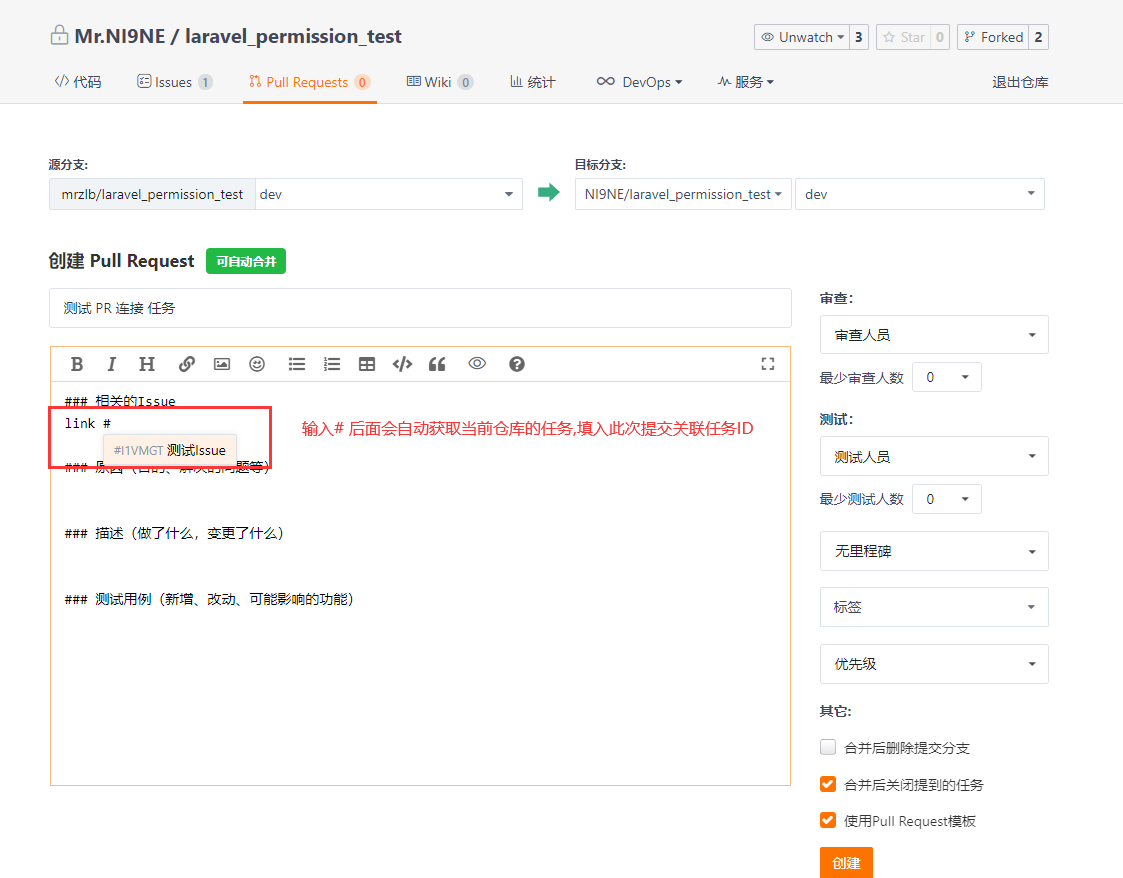Uncheck close mentioned issues after merge
This screenshot has height=878, width=1123.
pos(828,784)
